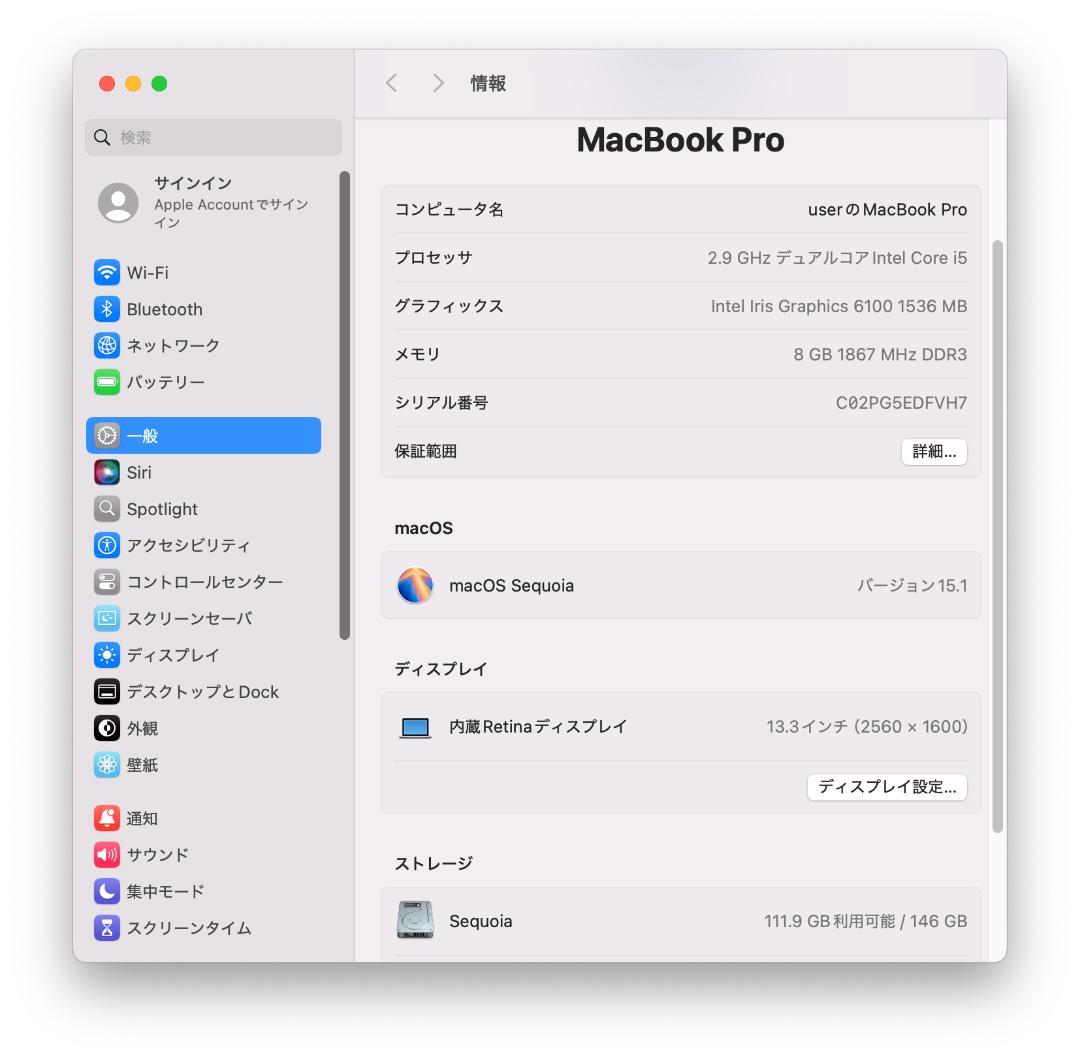The width and height of the screenshot is (1080, 1059).
Task: Open ディスプレイ設定... button
Action: pos(887,787)
